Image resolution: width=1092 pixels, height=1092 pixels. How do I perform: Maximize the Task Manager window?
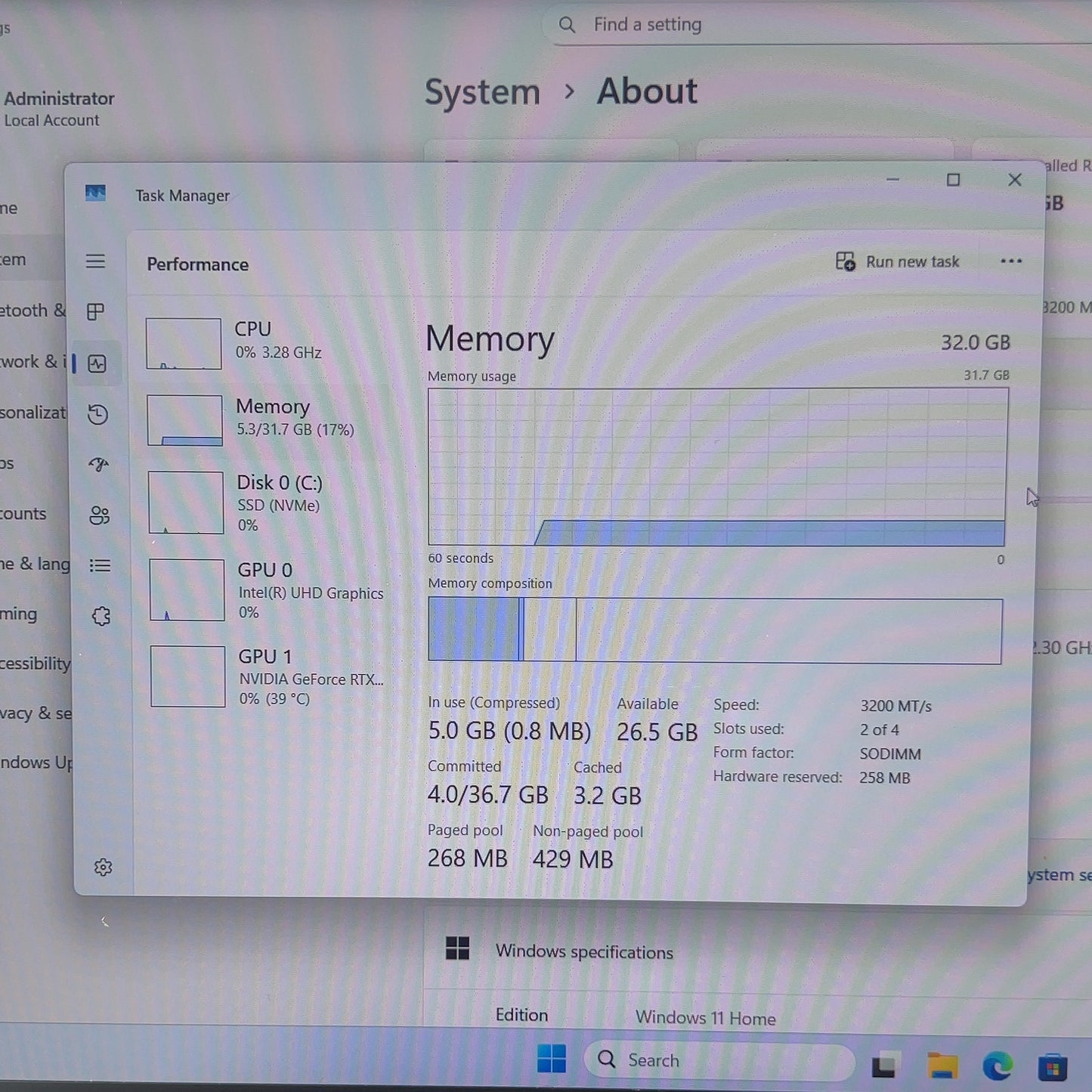954,180
